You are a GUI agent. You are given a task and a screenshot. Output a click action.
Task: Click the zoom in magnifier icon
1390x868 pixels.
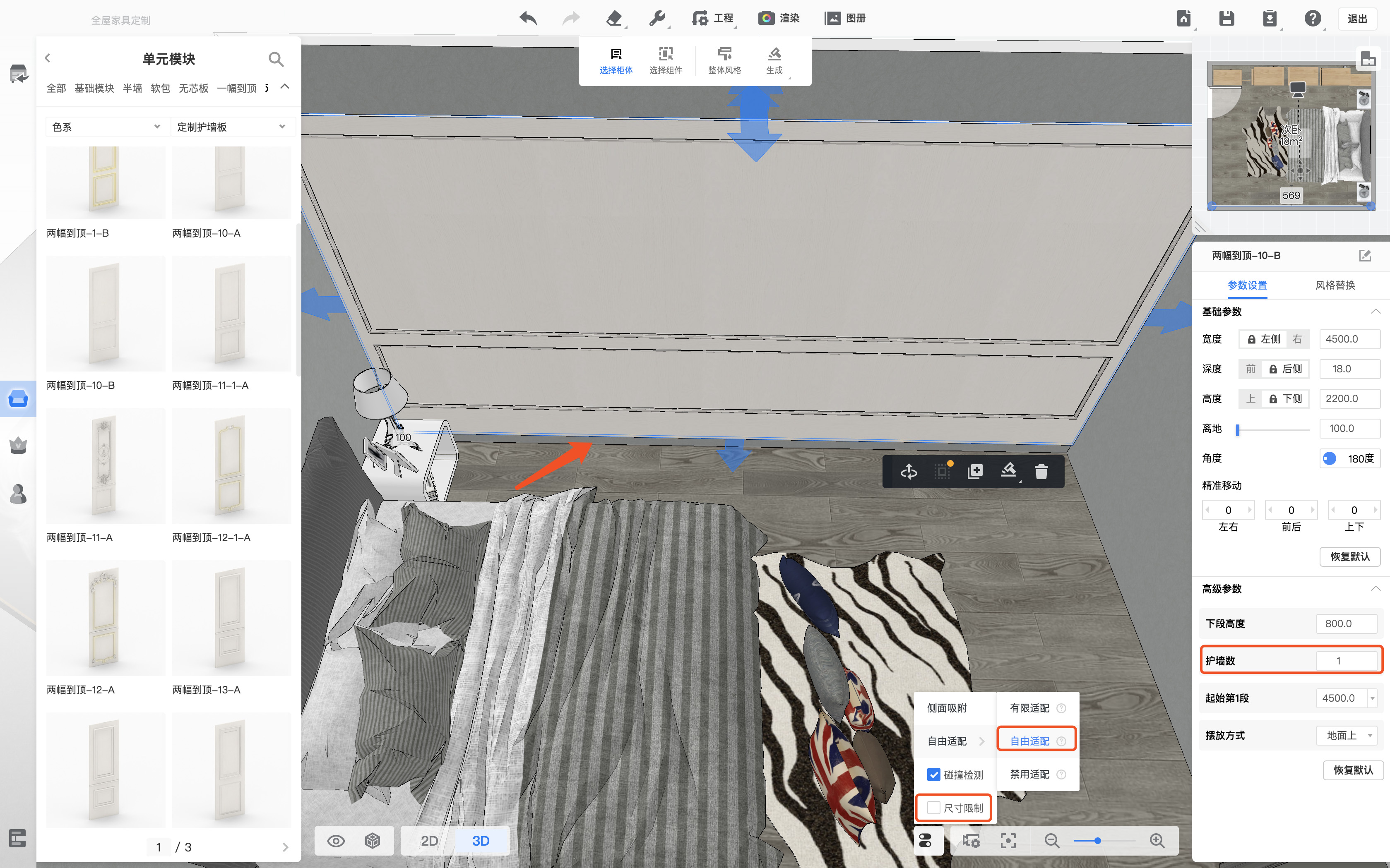click(1157, 840)
